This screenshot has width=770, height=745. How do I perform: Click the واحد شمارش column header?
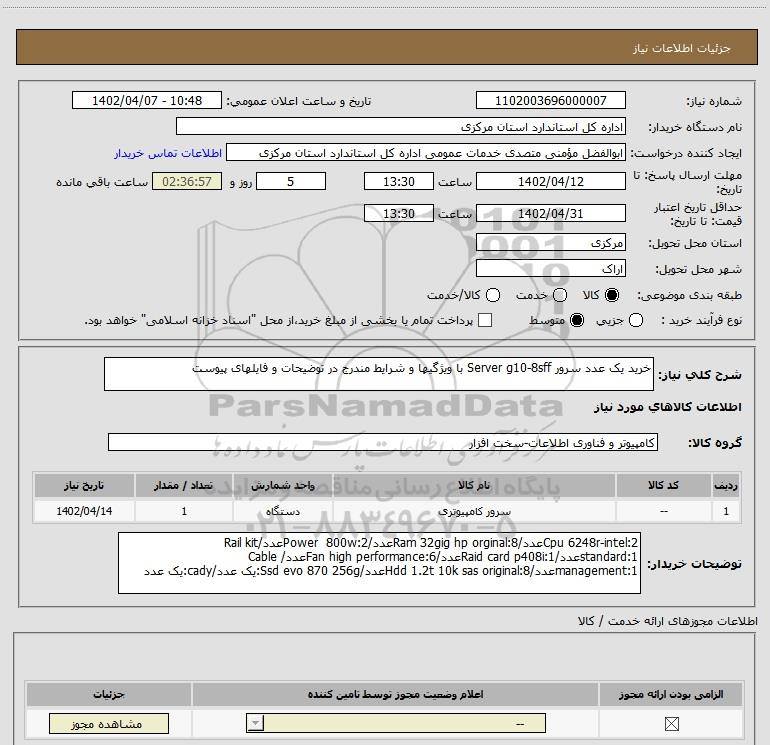coord(283,485)
